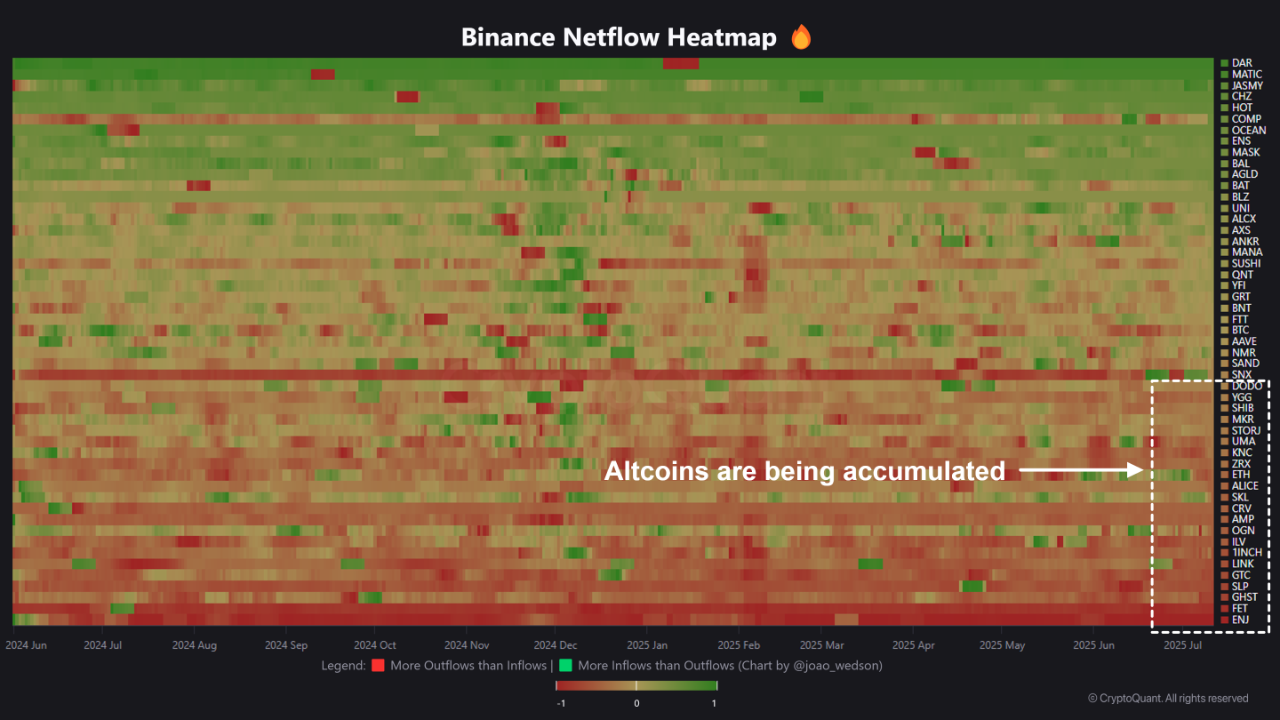This screenshot has width=1280, height=720.
Task: Click the middle of the netflow color scale
Action: 636,686
